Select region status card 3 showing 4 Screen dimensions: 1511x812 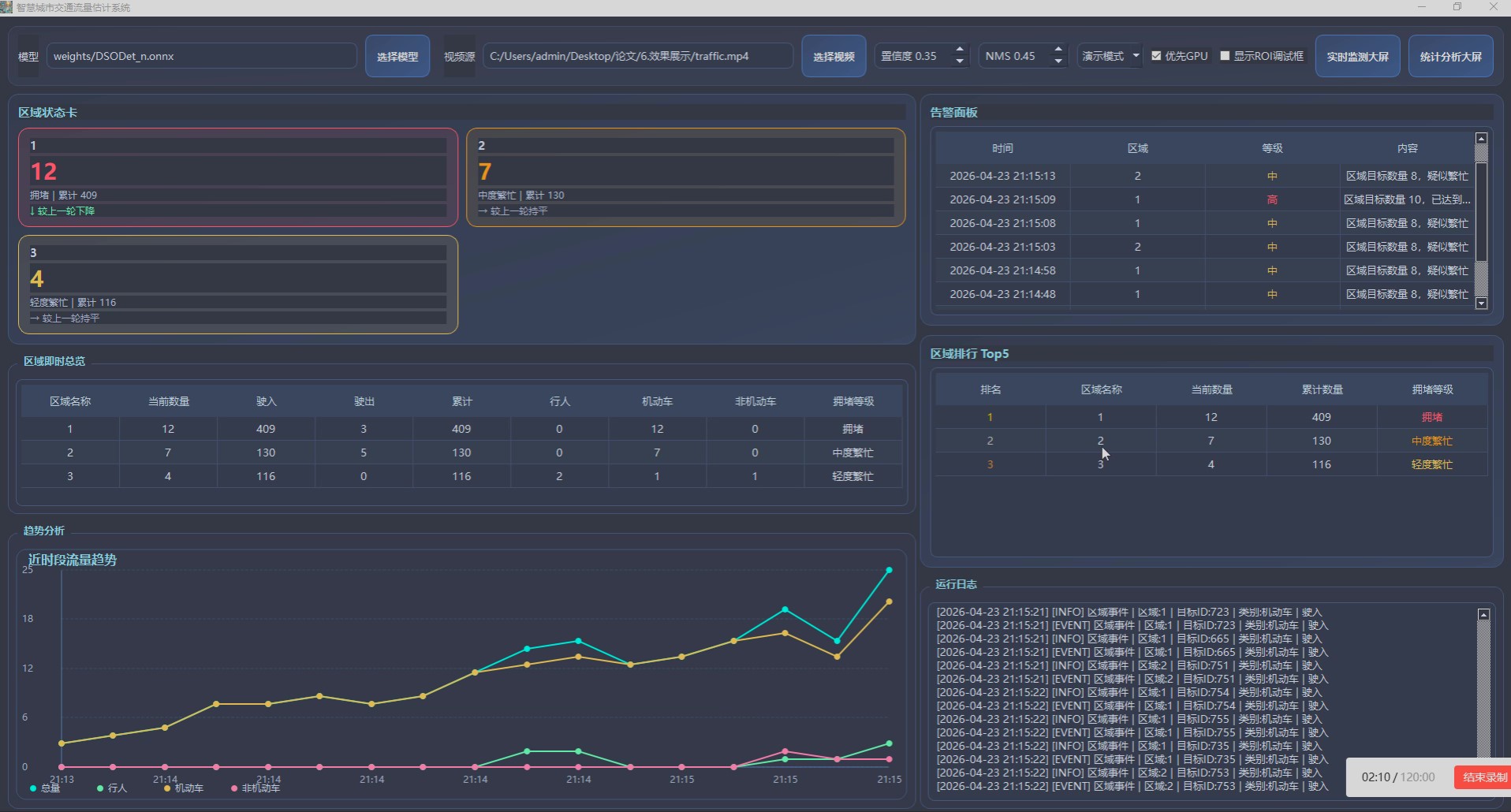(x=238, y=285)
